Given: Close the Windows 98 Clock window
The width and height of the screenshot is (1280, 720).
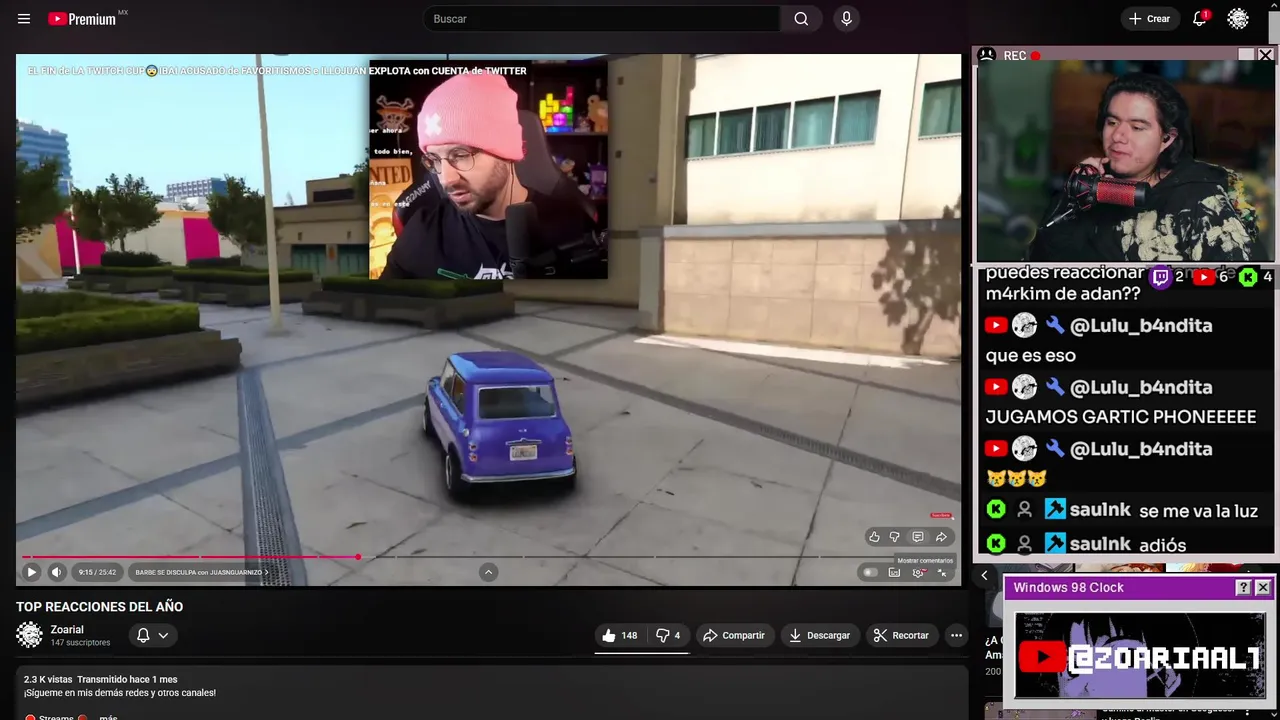Looking at the screenshot, I should click(1263, 588).
